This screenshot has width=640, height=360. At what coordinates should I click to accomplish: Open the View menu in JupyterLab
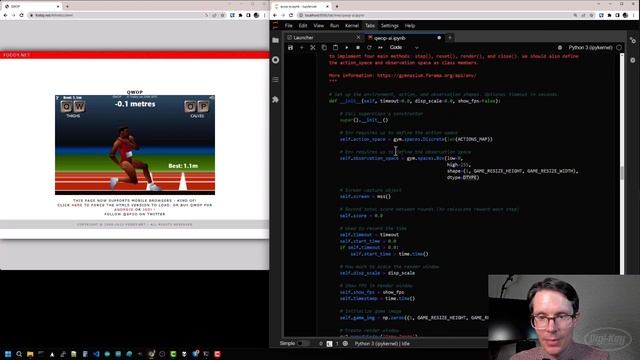tap(318, 26)
